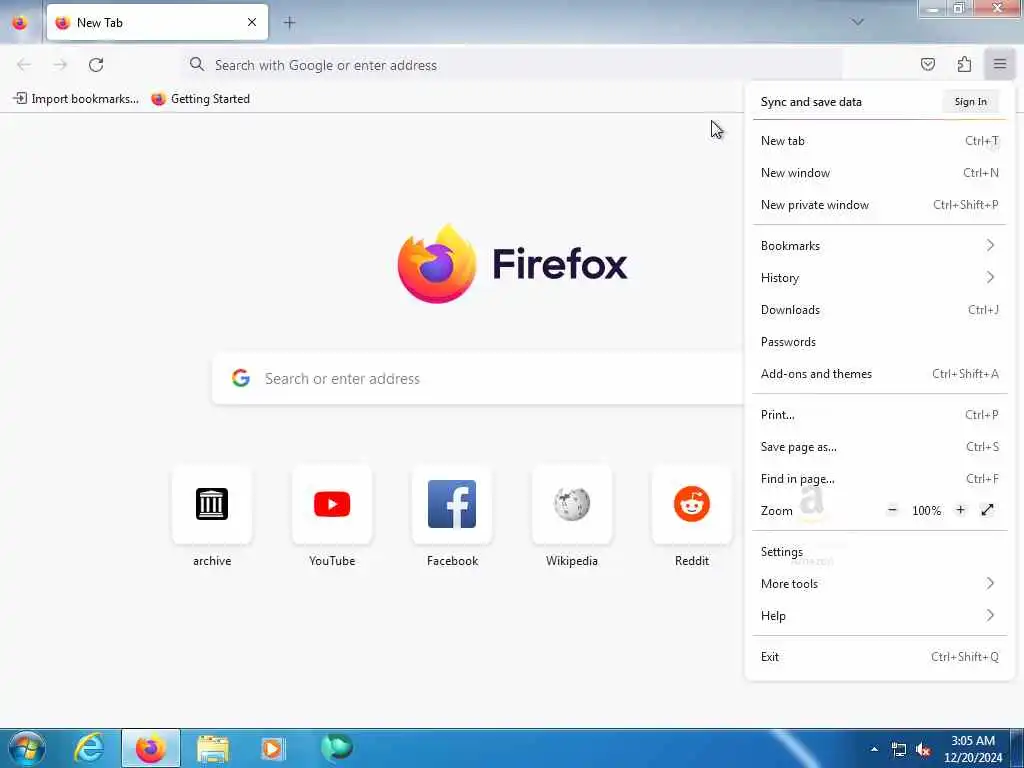Viewport: 1024px width, 768px height.
Task: Open the Extensions puzzle icon
Action: tap(964, 64)
